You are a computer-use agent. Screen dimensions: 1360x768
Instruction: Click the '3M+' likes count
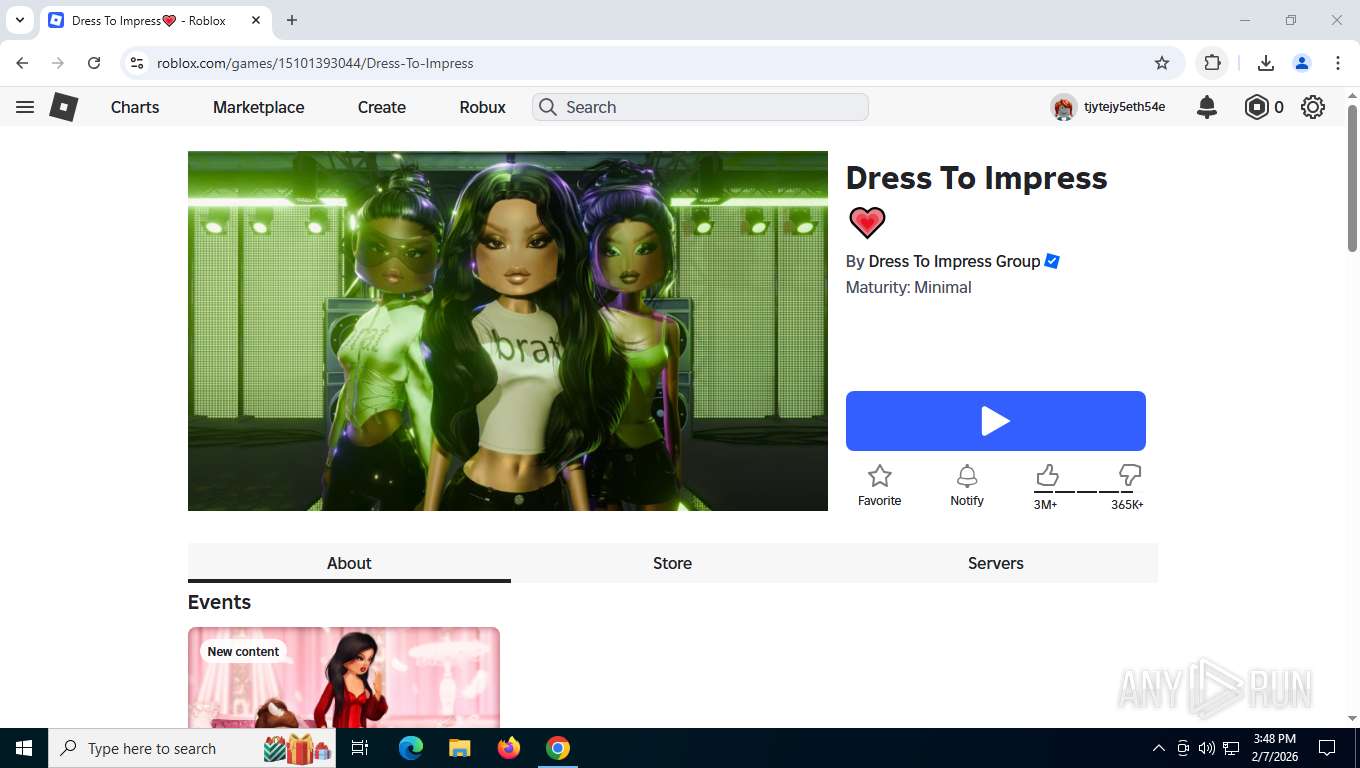[1045, 505]
